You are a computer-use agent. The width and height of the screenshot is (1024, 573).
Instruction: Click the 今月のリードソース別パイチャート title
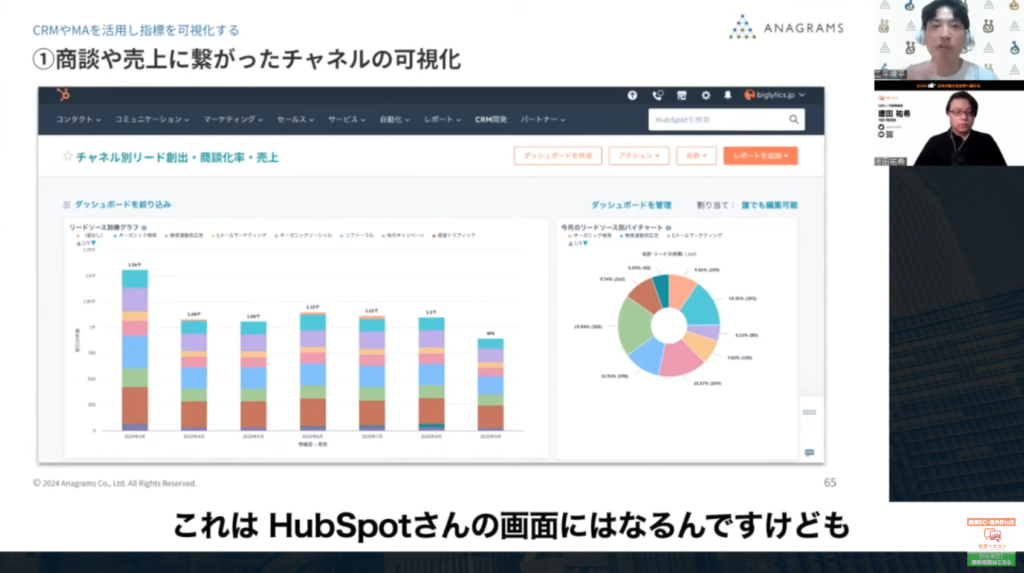tap(612, 227)
